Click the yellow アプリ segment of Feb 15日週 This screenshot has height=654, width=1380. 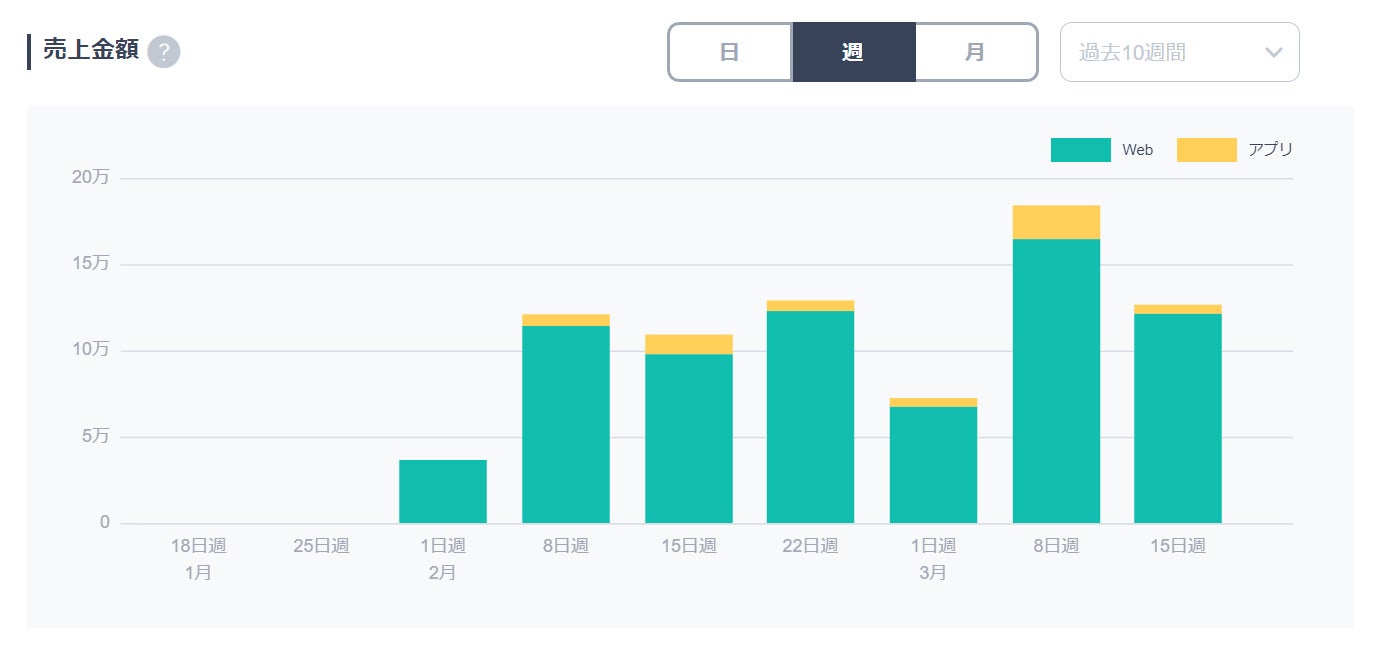pyautogui.click(x=688, y=344)
